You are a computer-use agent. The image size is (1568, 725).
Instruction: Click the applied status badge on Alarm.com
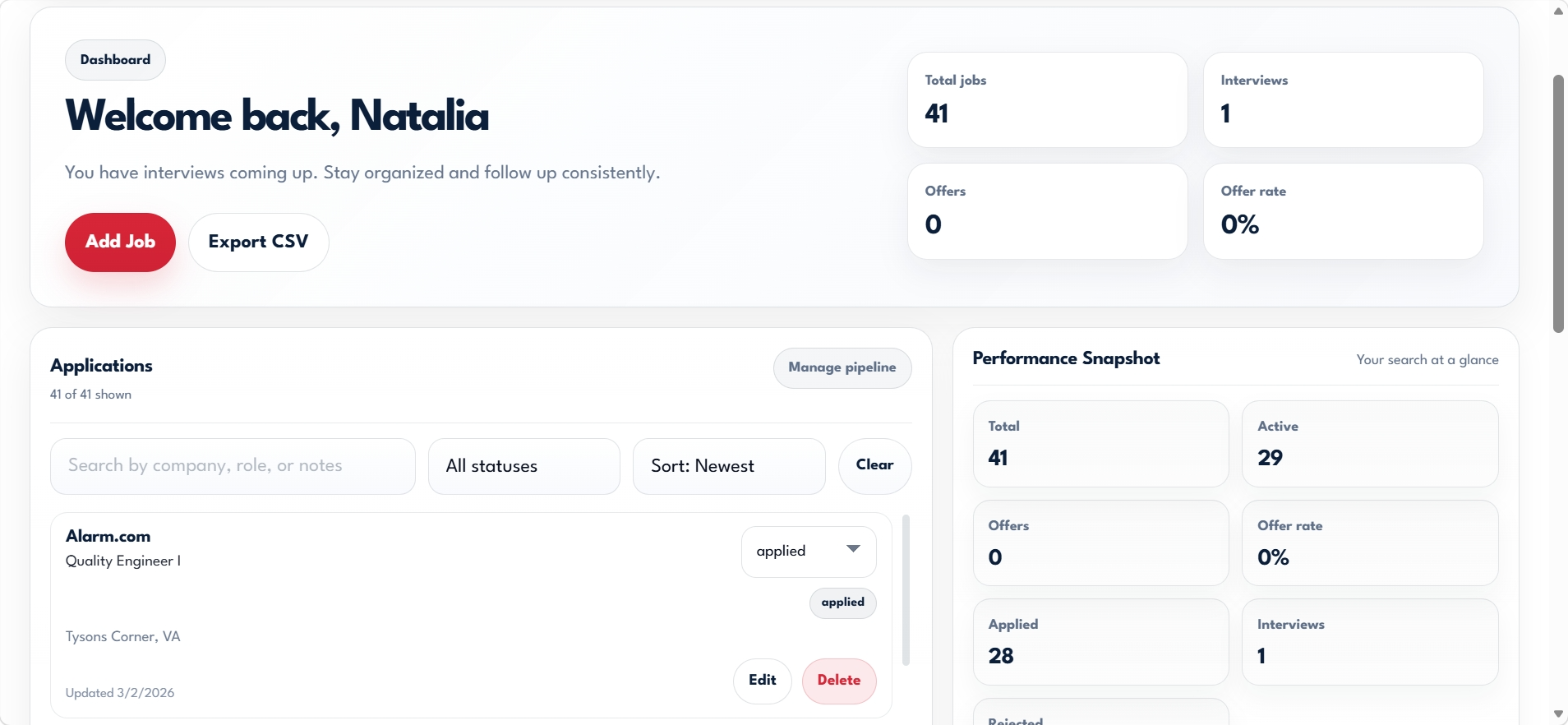(x=842, y=603)
